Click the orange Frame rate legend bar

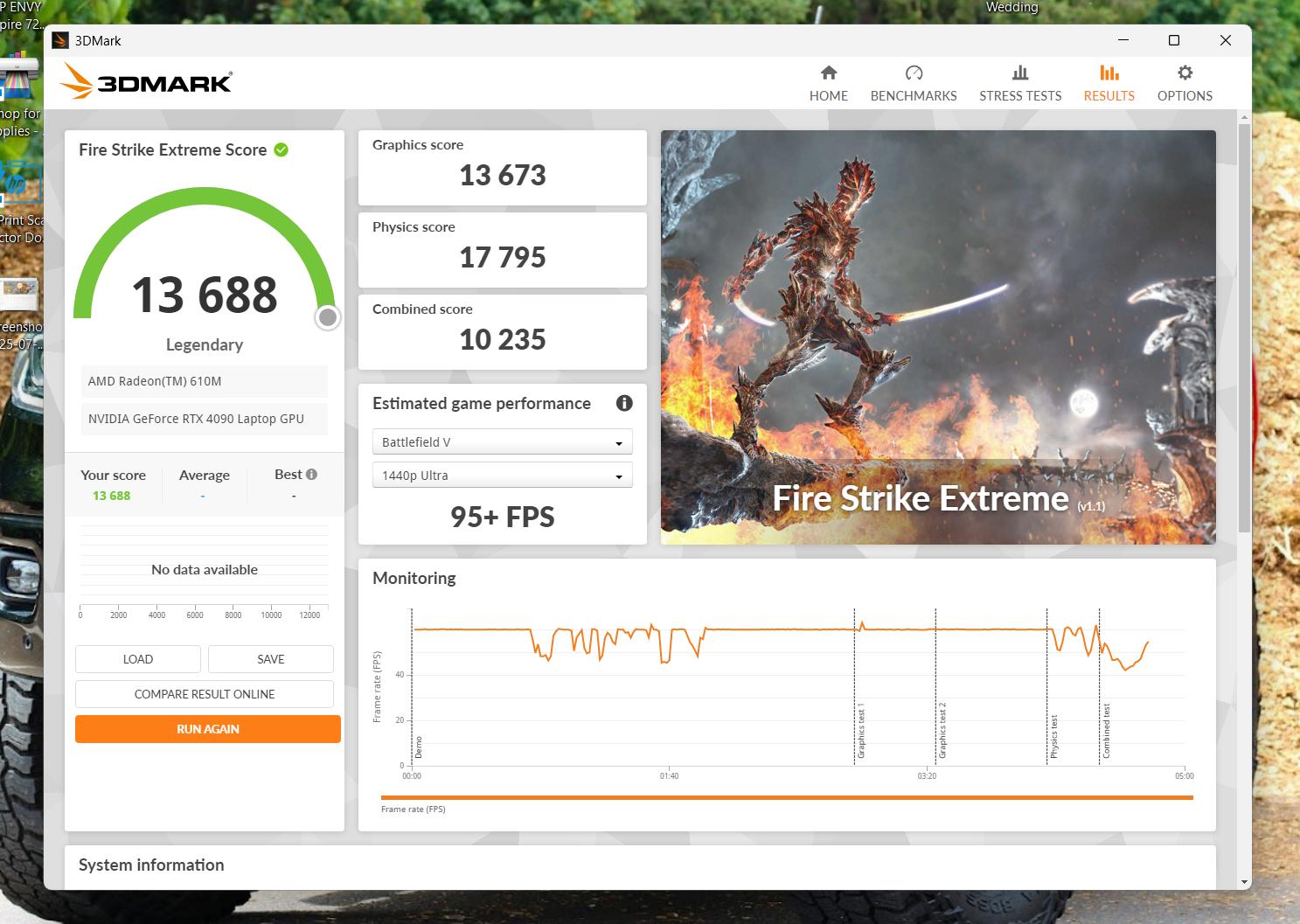(787, 797)
